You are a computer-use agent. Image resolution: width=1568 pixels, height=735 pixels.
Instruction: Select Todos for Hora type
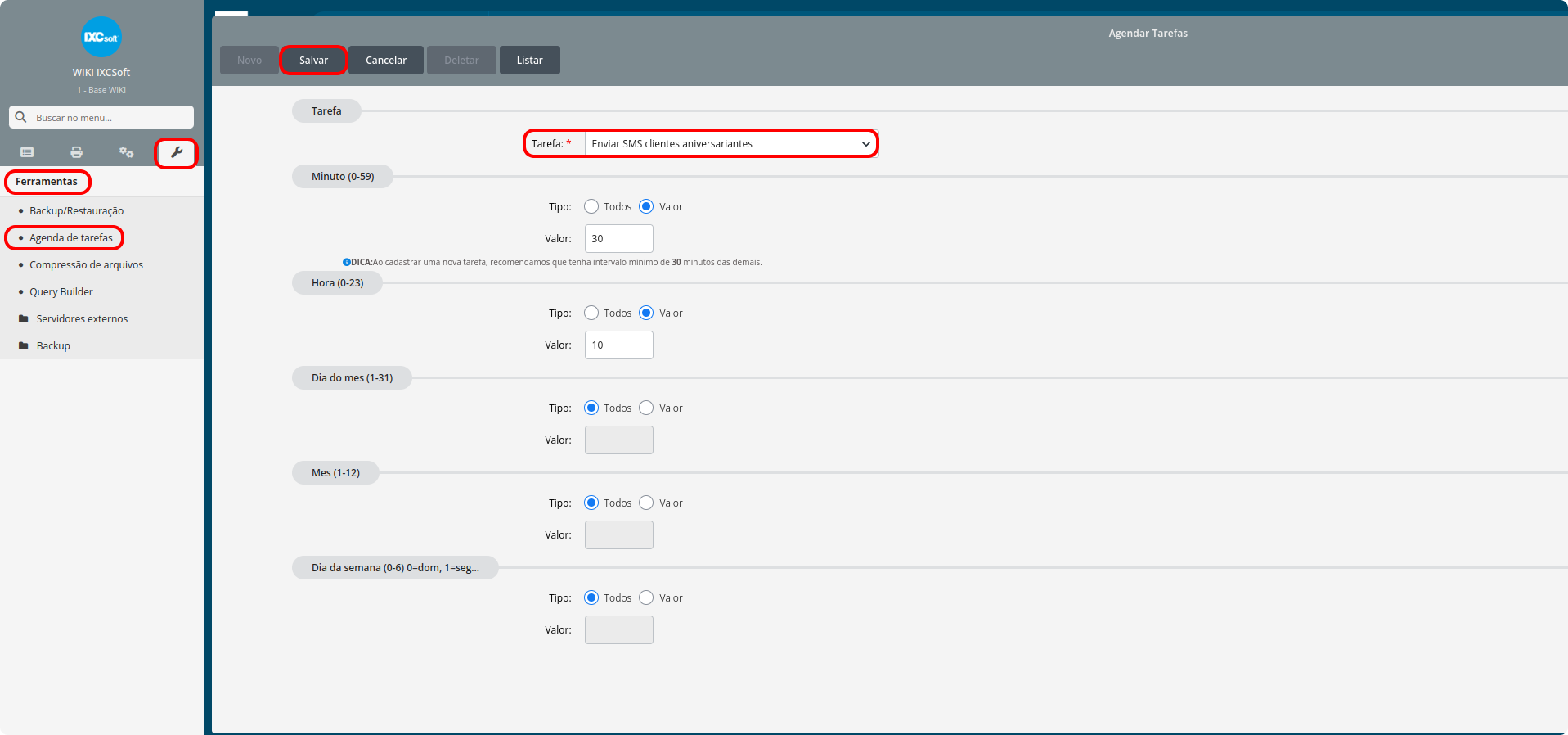coord(591,313)
